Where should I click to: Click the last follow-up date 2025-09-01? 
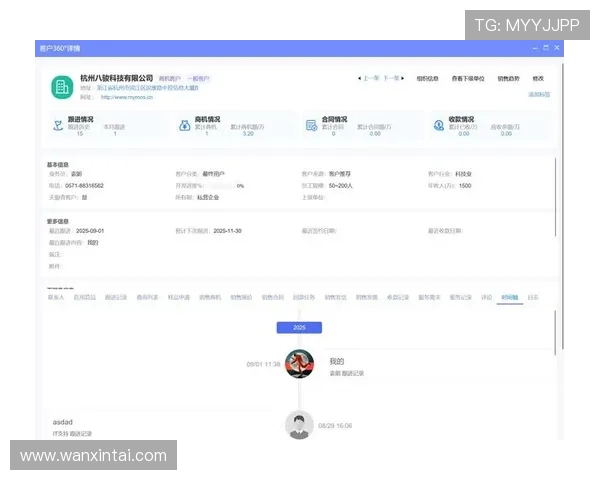coord(90,231)
